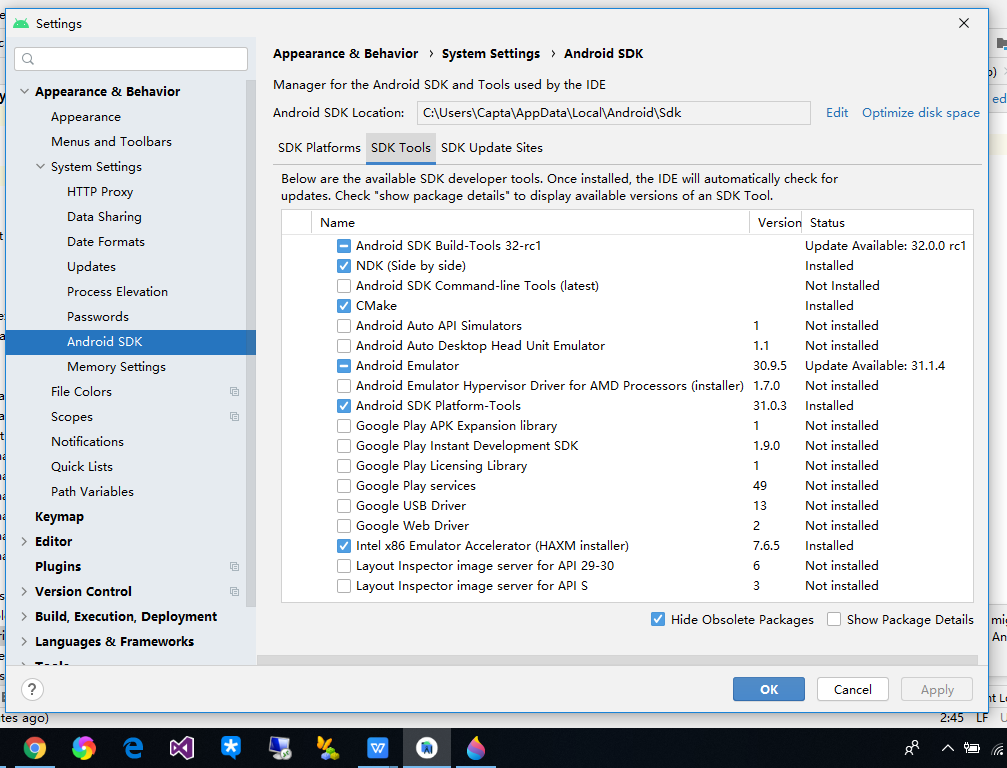The height and width of the screenshot is (768, 1007).
Task: Click the colorful pinwheel taskbar icon
Action: point(83,748)
